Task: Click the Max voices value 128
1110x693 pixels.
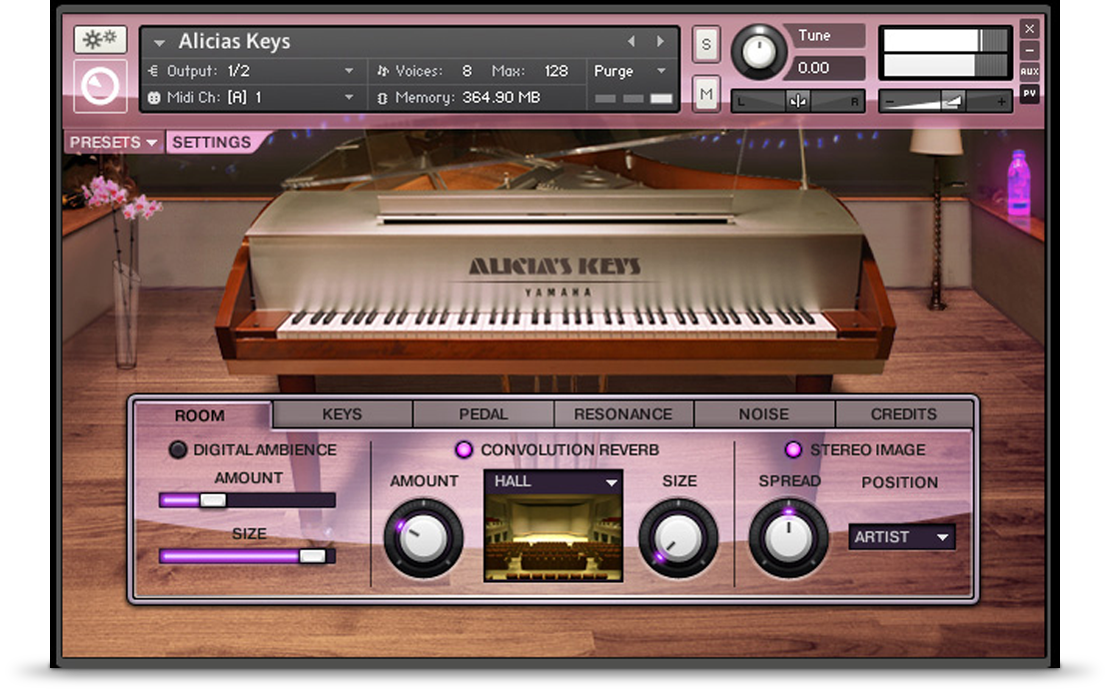Action: point(556,71)
